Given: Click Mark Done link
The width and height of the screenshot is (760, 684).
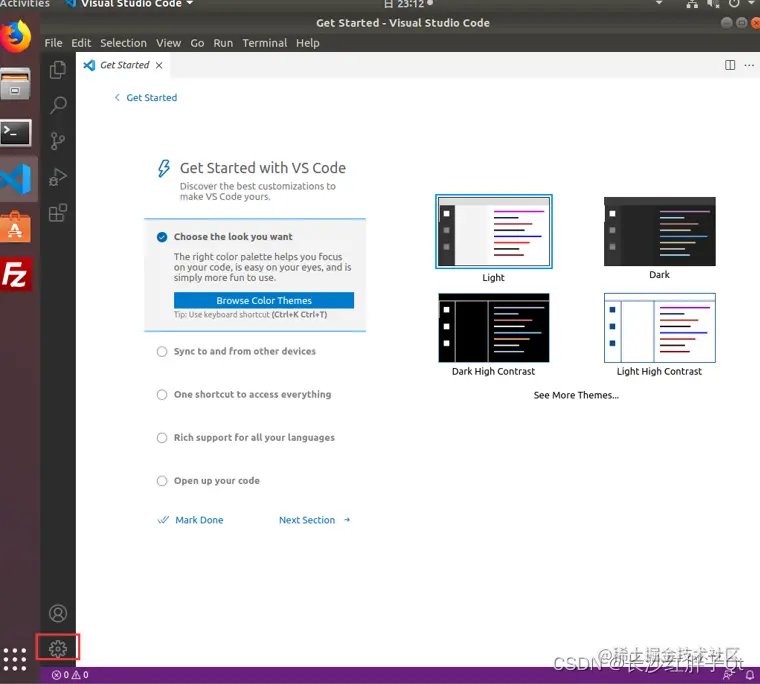Looking at the screenshot, I should (x=191, y=520).
